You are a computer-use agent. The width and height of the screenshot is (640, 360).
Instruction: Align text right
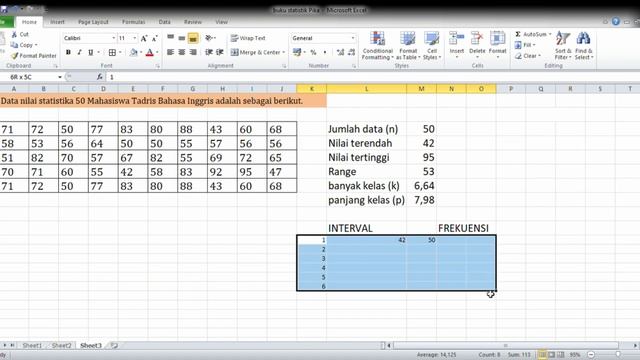point(193,52)
